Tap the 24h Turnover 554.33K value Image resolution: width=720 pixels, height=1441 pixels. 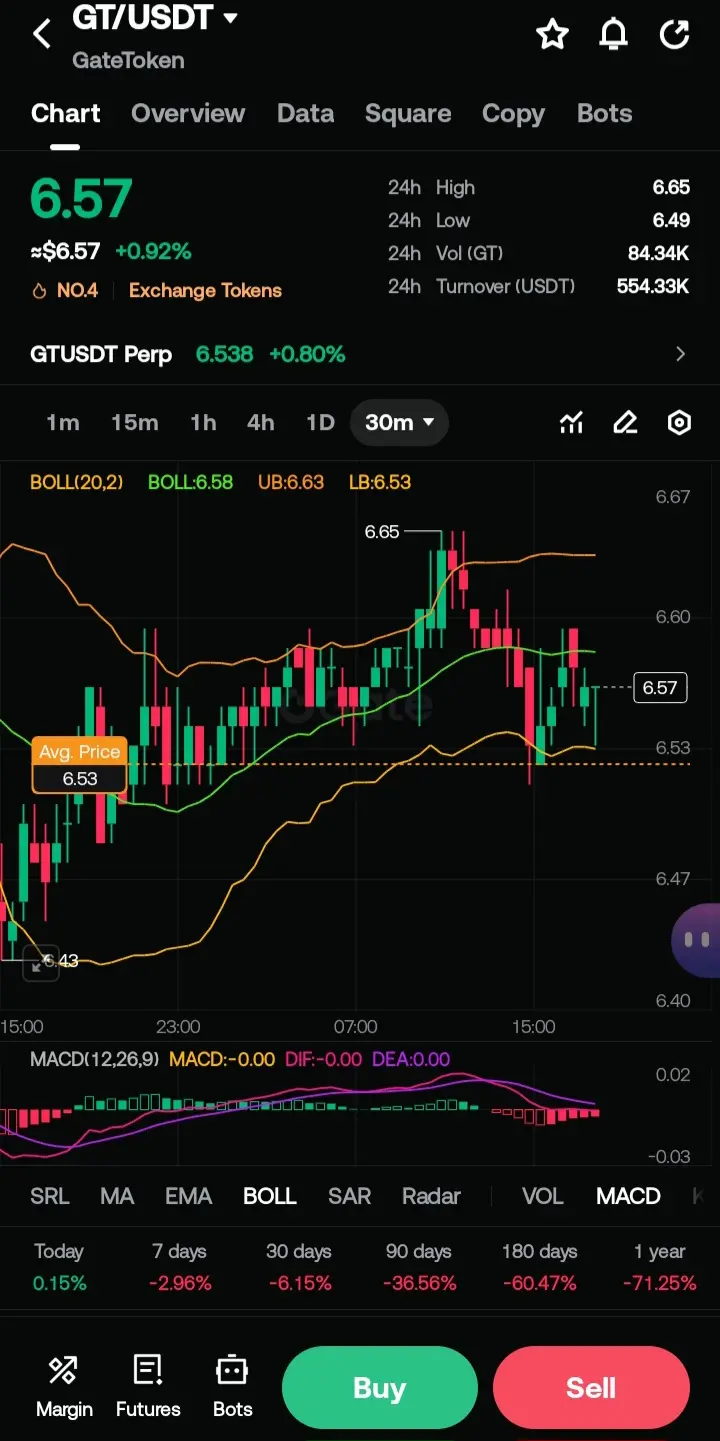[653, 286]
